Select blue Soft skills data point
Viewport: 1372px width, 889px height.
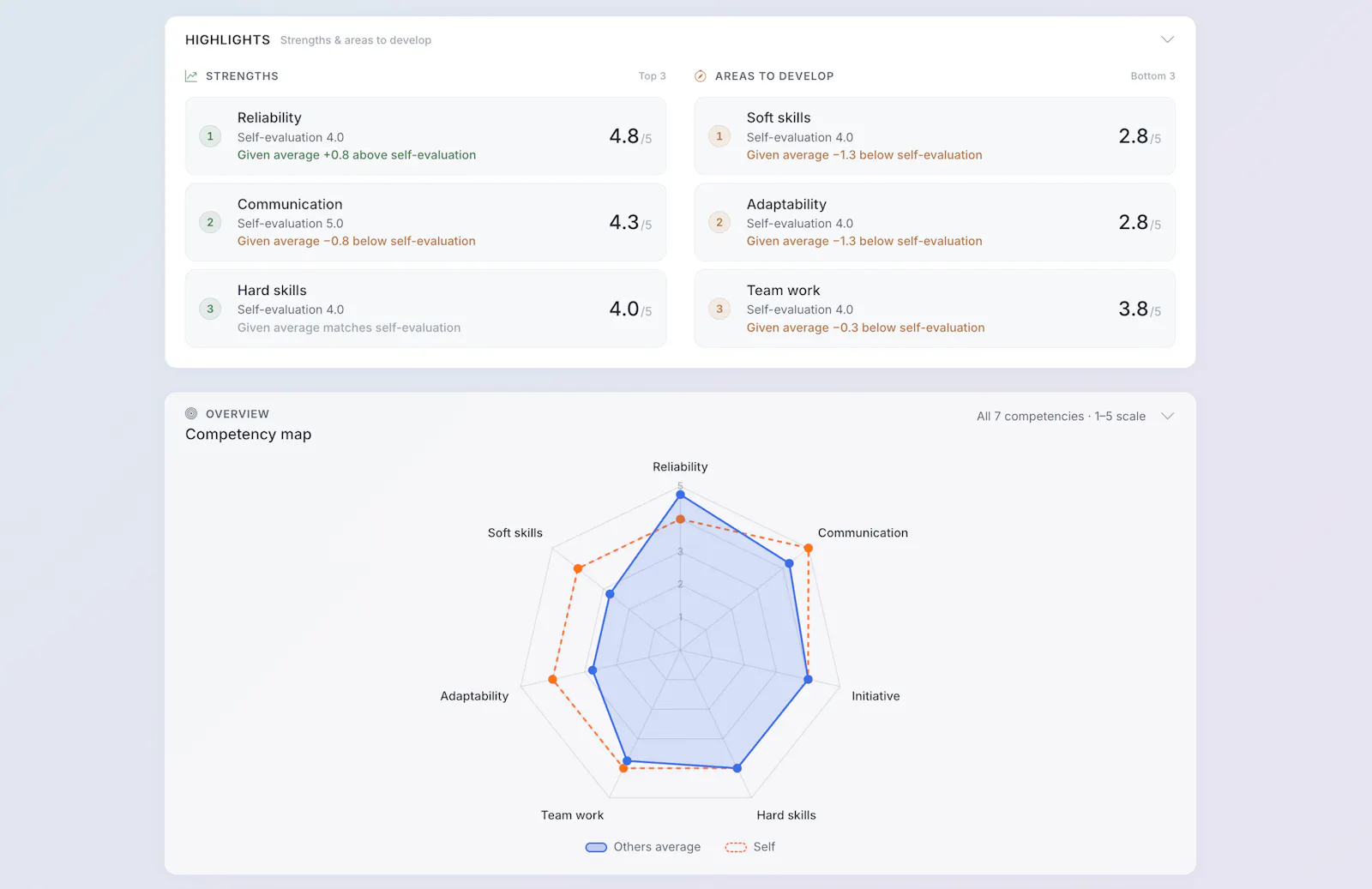pyautogui.click(x=610, y=594)
